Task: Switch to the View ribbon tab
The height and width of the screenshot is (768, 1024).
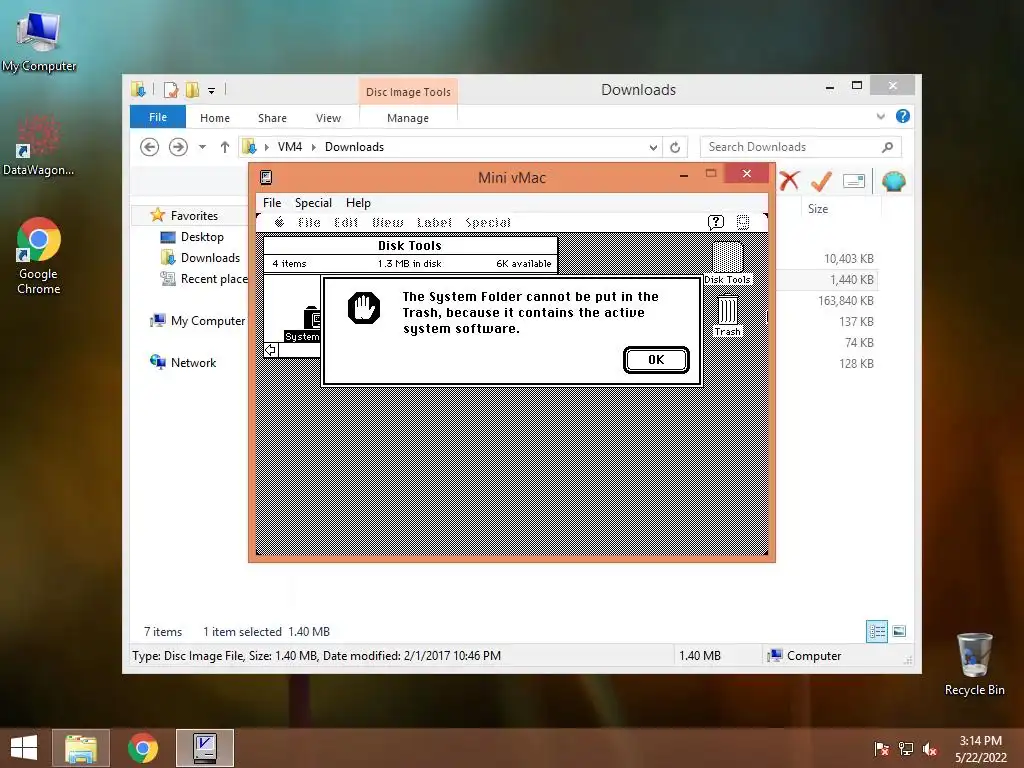Action: pos(328,118)
